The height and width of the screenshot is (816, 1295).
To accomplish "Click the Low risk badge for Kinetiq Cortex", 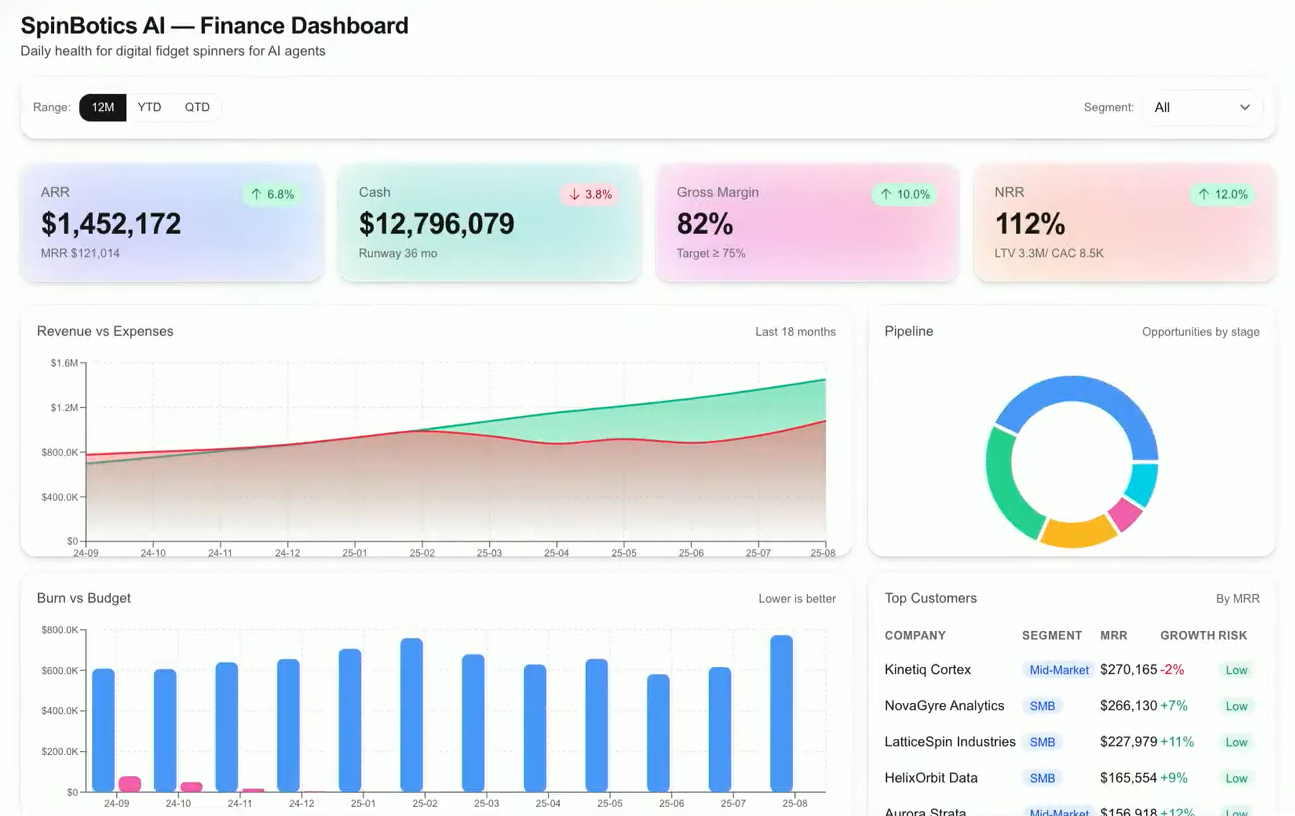I will pyautogui.click(x=1237, y=670).
